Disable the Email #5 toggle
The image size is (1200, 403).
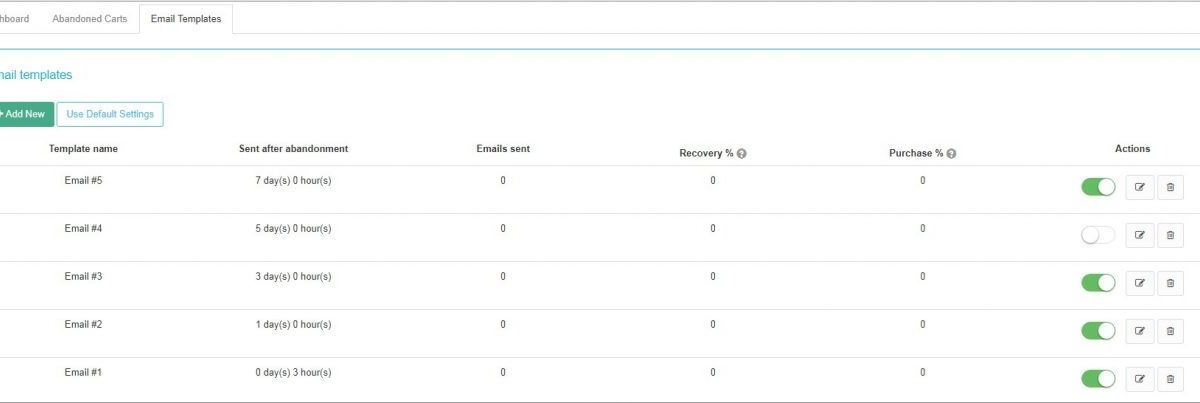1098,187
